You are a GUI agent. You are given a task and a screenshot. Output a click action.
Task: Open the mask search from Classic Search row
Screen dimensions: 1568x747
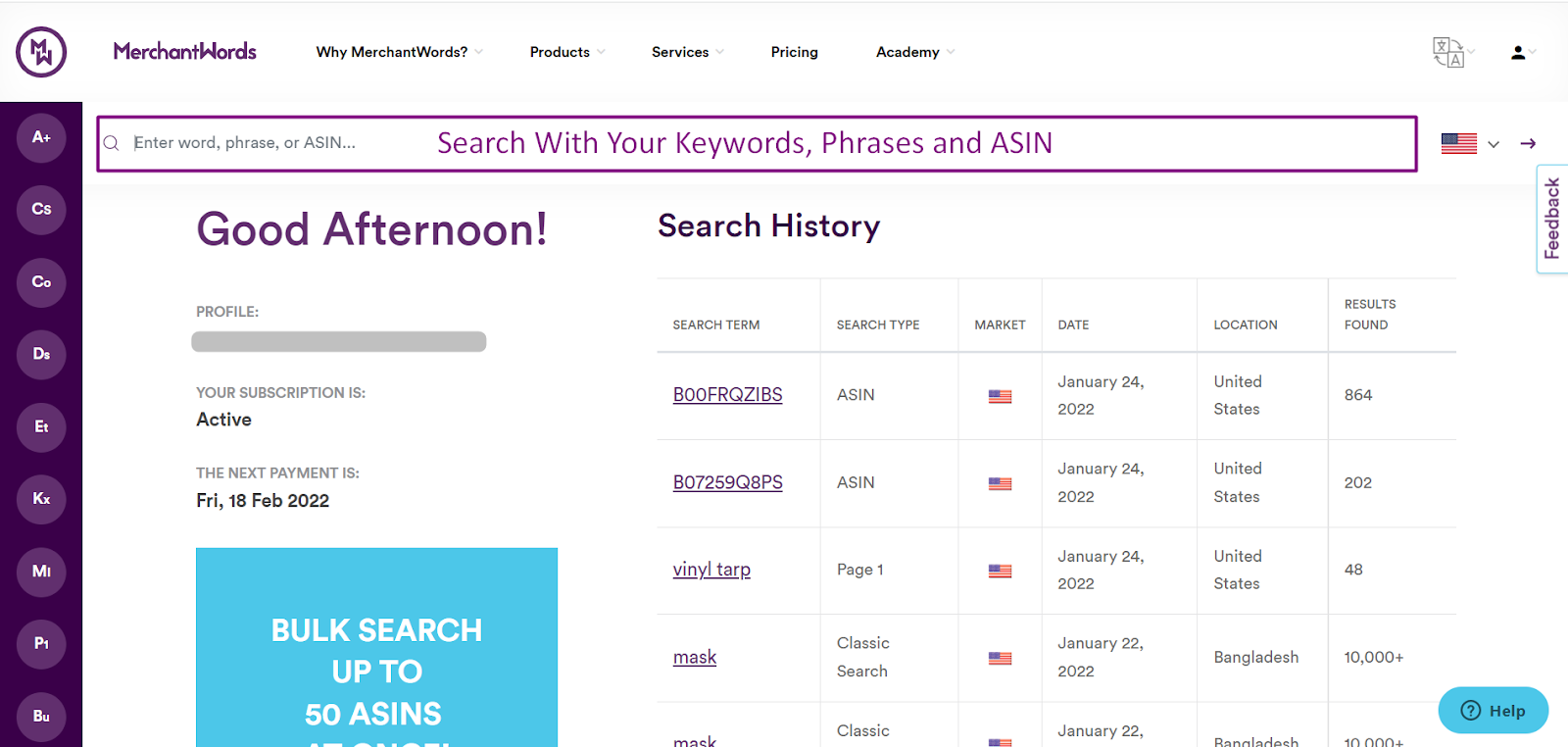695,657
